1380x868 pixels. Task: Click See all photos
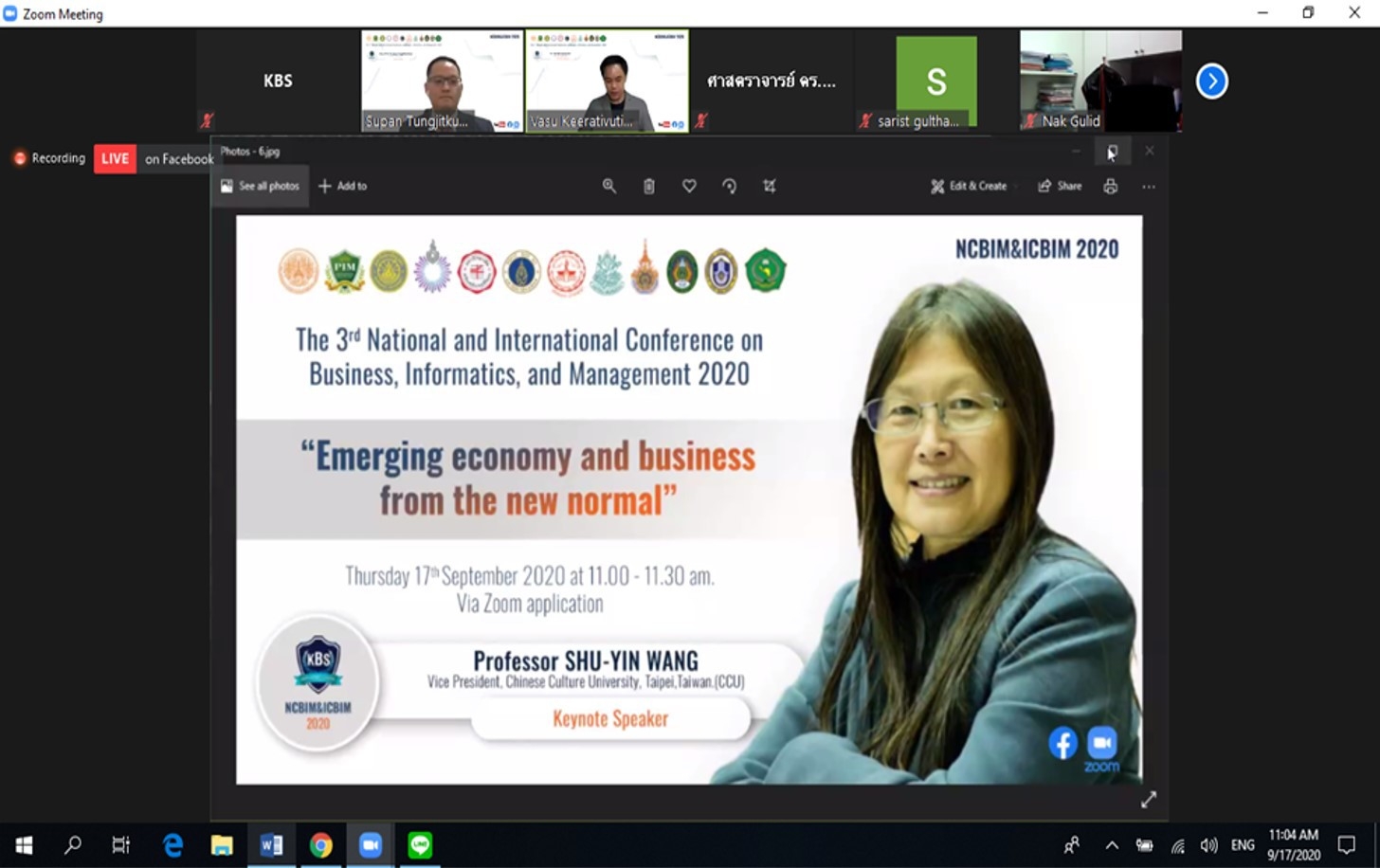point(260,187)
